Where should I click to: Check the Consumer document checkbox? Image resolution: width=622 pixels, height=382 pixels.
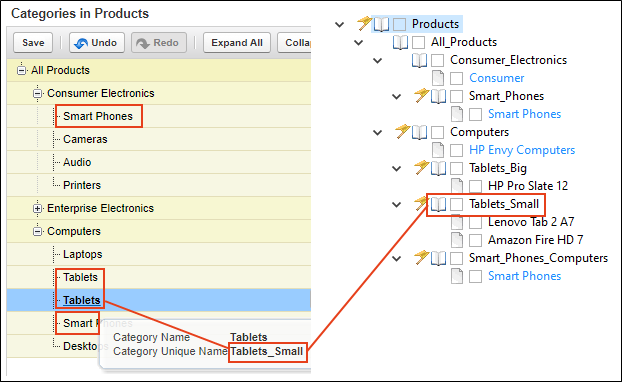click(x=457, y=78)
